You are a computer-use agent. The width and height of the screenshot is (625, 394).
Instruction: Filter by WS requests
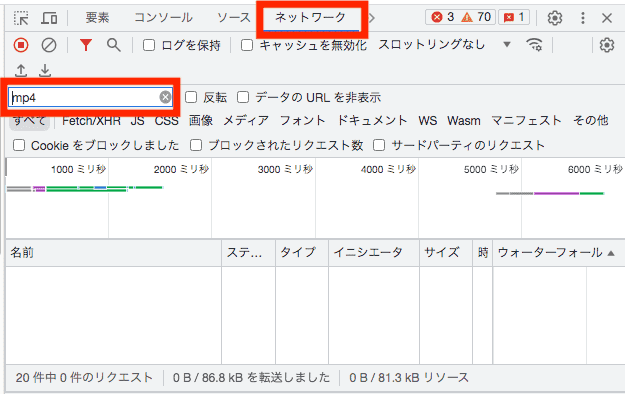pyautogui.click(x=428, y=120)
